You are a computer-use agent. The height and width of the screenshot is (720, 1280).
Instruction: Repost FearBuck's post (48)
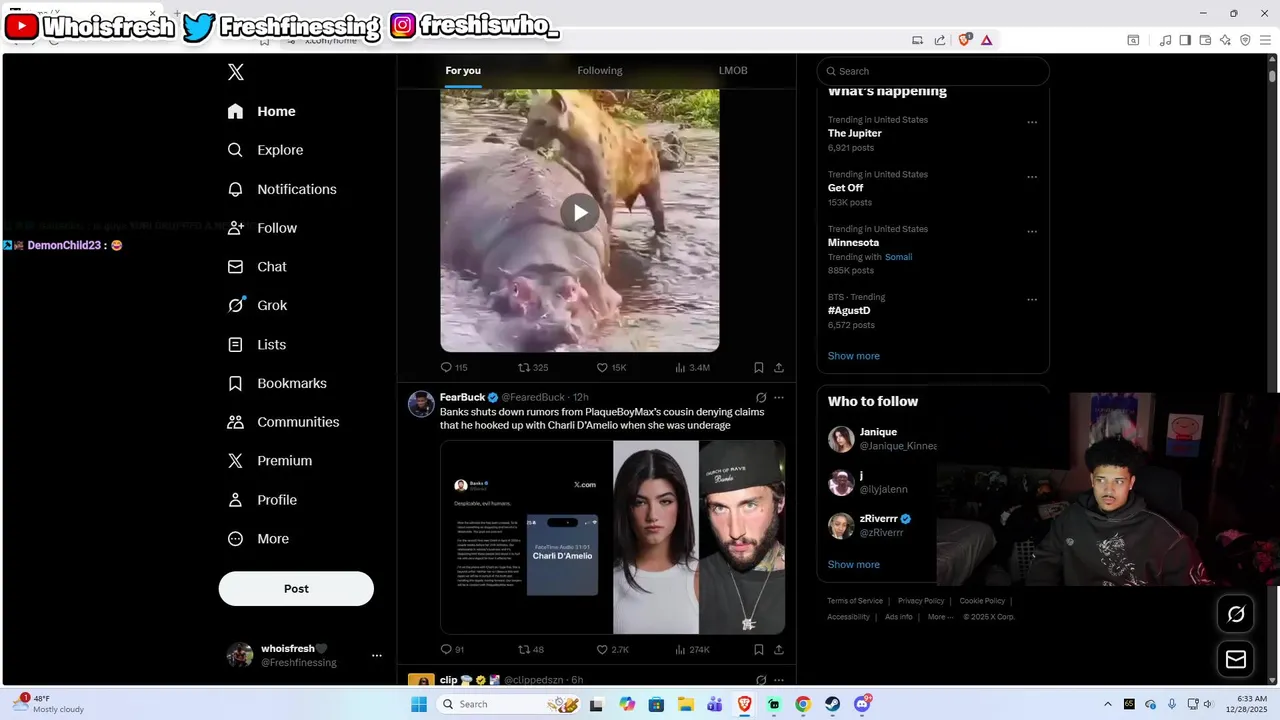coord(531,649)
